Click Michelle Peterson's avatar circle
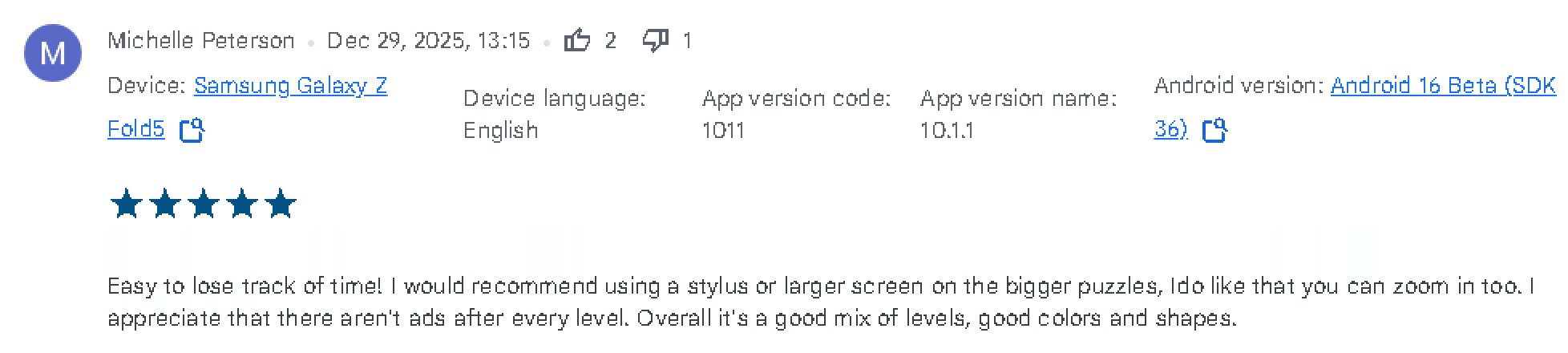The width and height of the screenshot is (1568, 353). pyautogui.click(x=53, y=53)
